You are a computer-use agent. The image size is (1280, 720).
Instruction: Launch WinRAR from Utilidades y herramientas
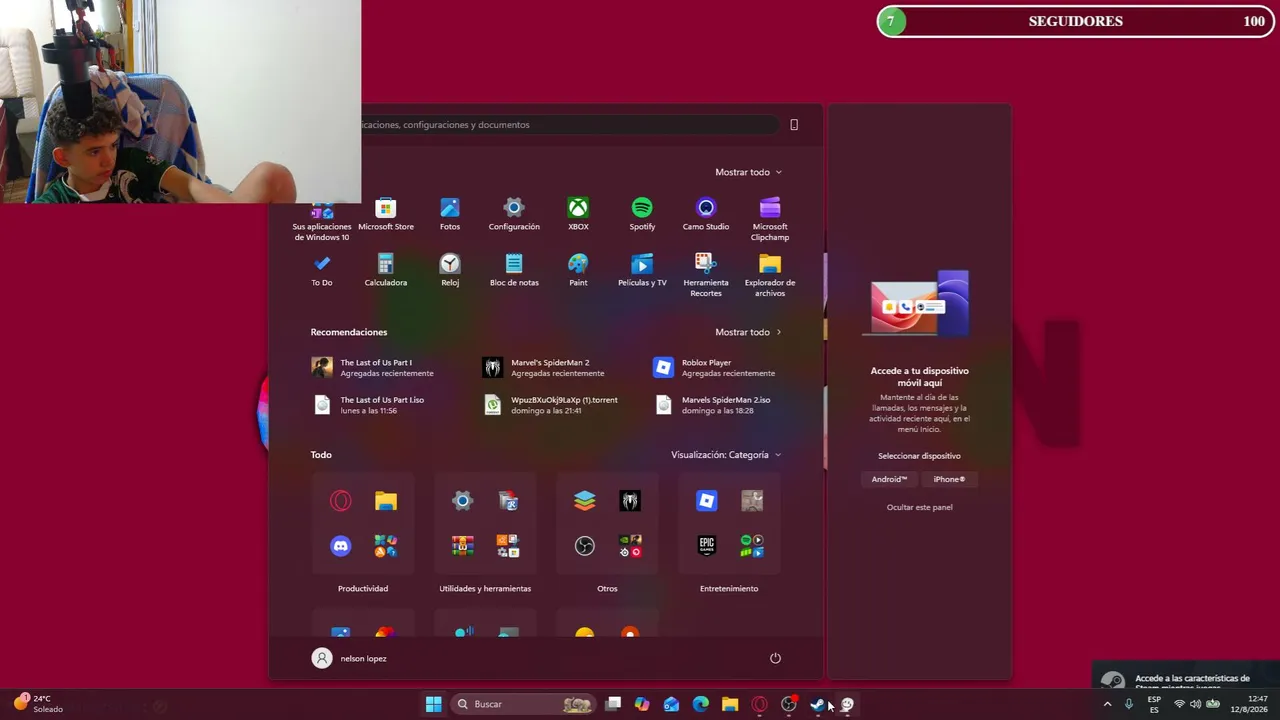tap(462, 546)
